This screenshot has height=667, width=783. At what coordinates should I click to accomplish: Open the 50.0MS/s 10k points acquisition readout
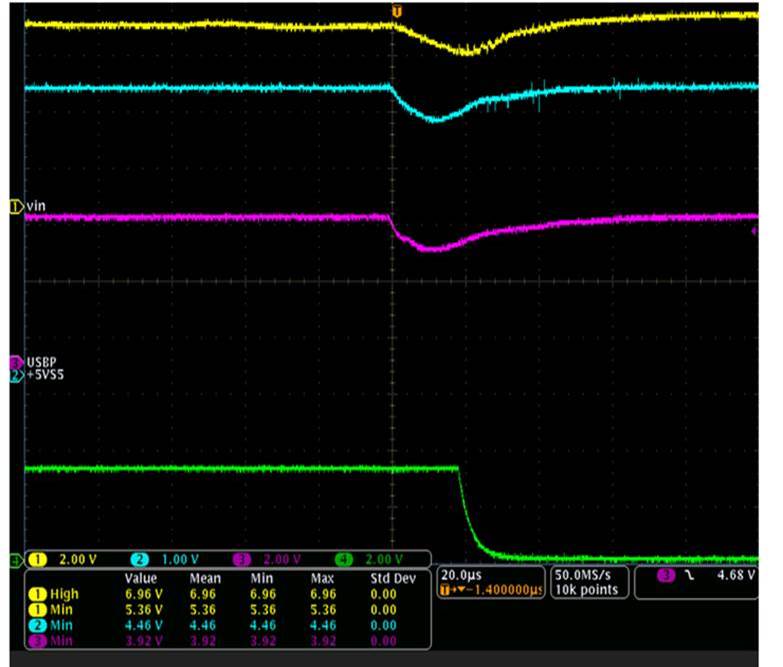[588, 582]
